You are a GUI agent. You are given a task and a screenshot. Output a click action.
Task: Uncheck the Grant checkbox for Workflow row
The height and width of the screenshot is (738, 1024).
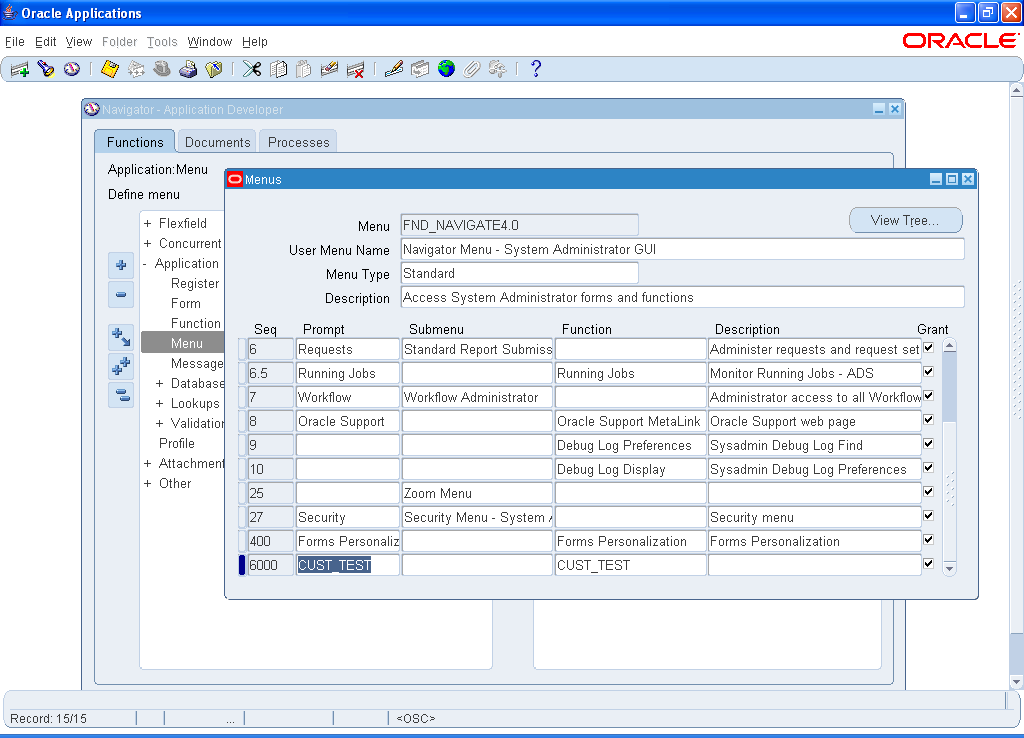928,396
